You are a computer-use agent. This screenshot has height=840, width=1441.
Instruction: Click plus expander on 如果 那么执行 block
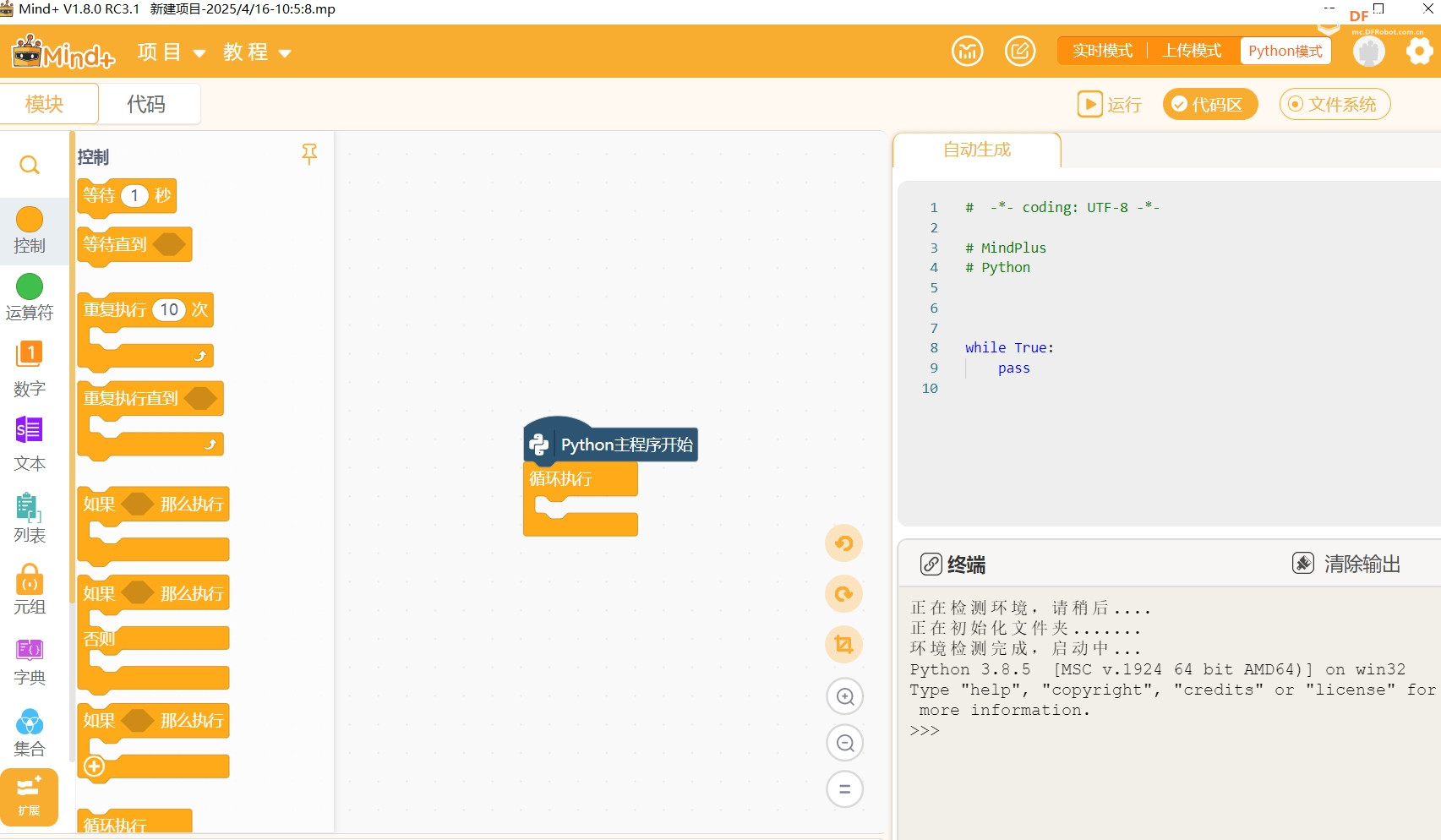(x=94, y=766)
